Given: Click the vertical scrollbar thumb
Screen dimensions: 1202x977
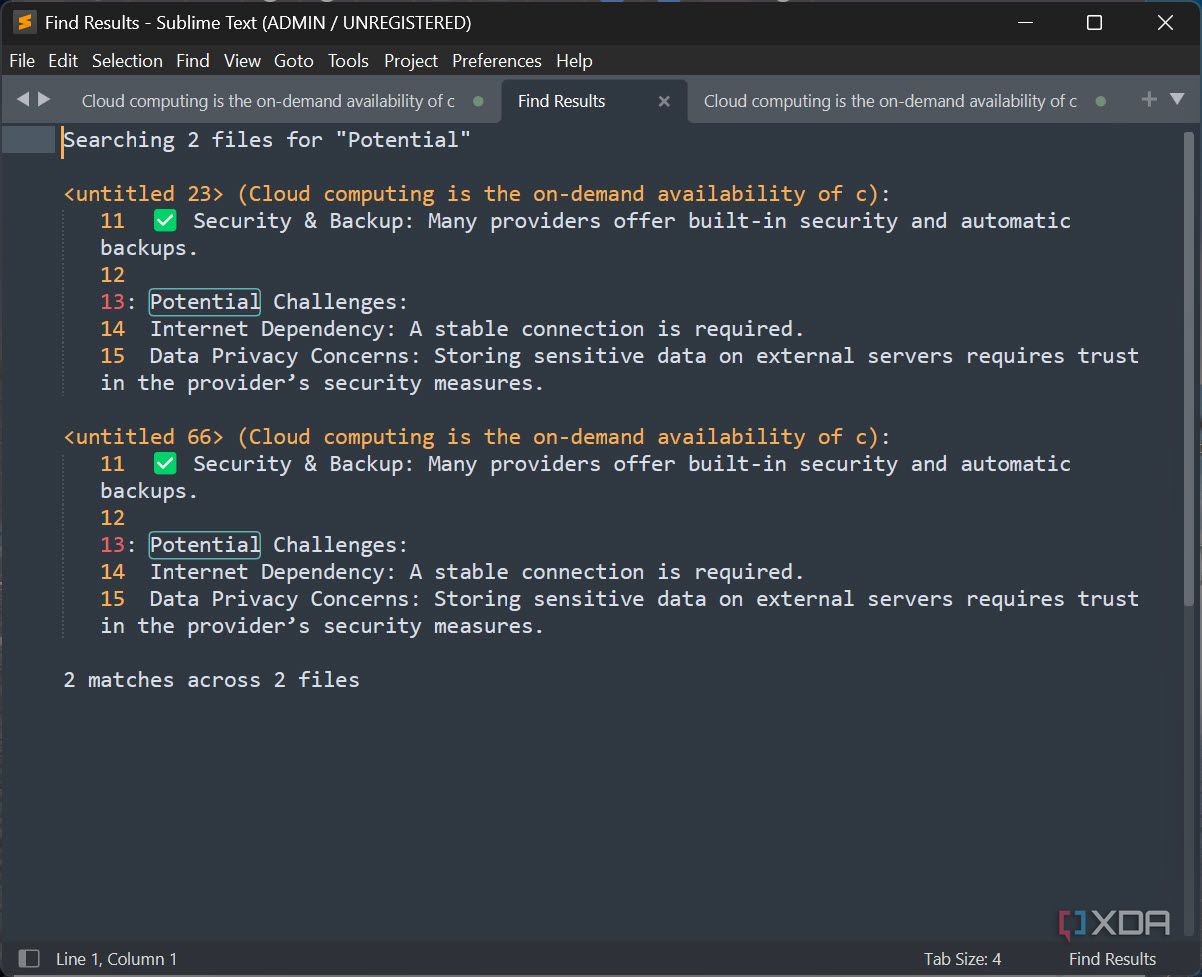Looking at the screenshot, I should pyautogui.click(x=1188, y=368).
